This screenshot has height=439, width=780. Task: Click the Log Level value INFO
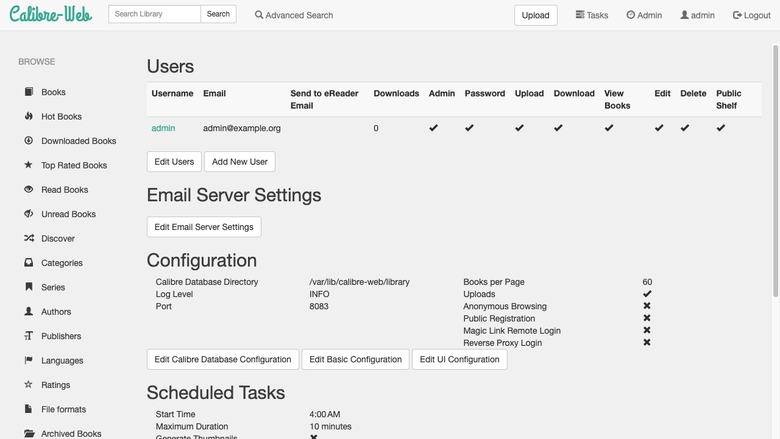pos(319,294)
